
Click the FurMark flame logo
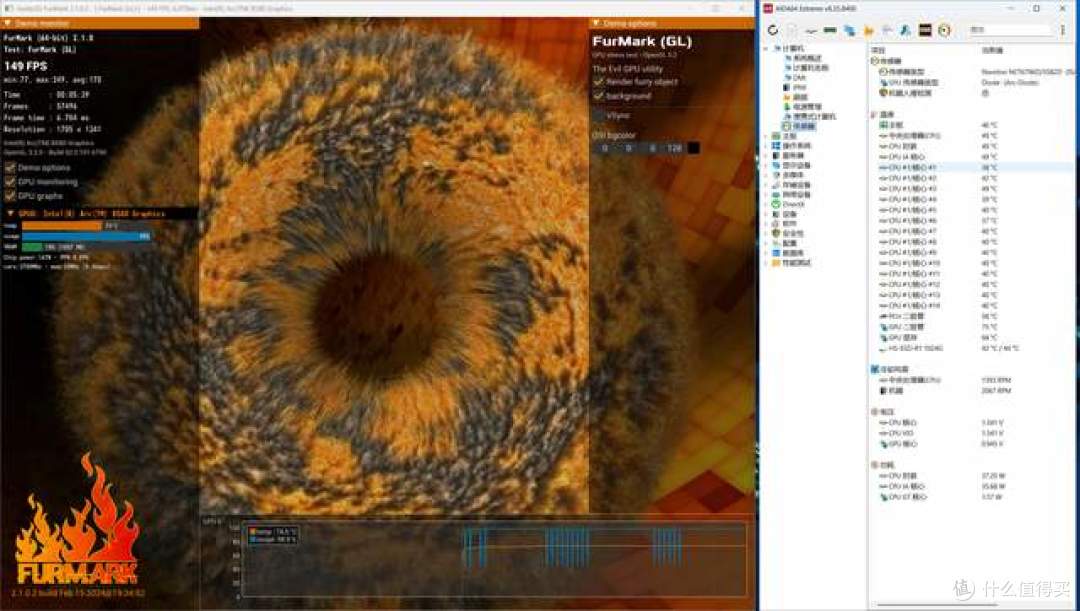tap(76, 519)
